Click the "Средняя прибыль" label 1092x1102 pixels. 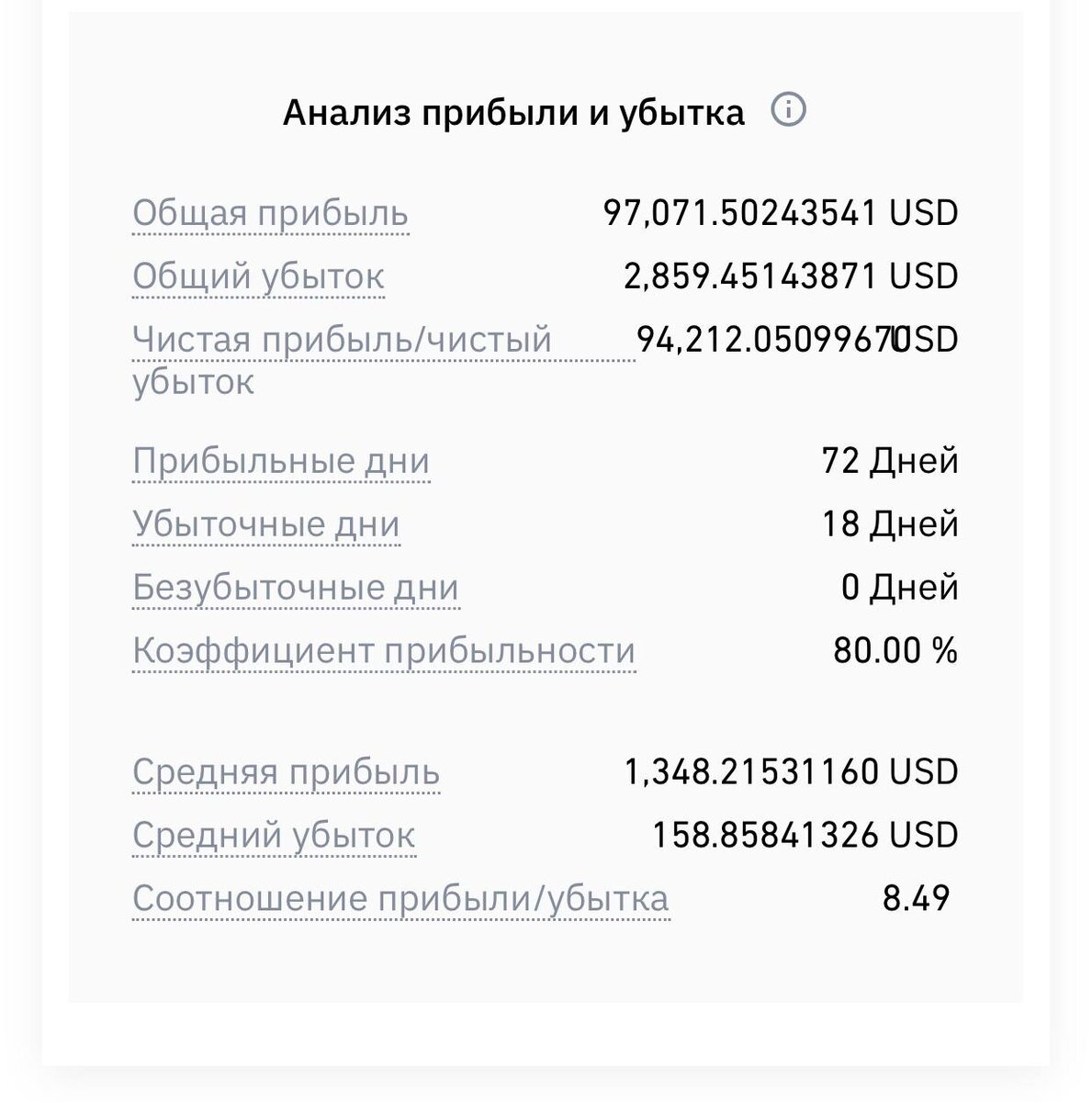pos(286,772)
